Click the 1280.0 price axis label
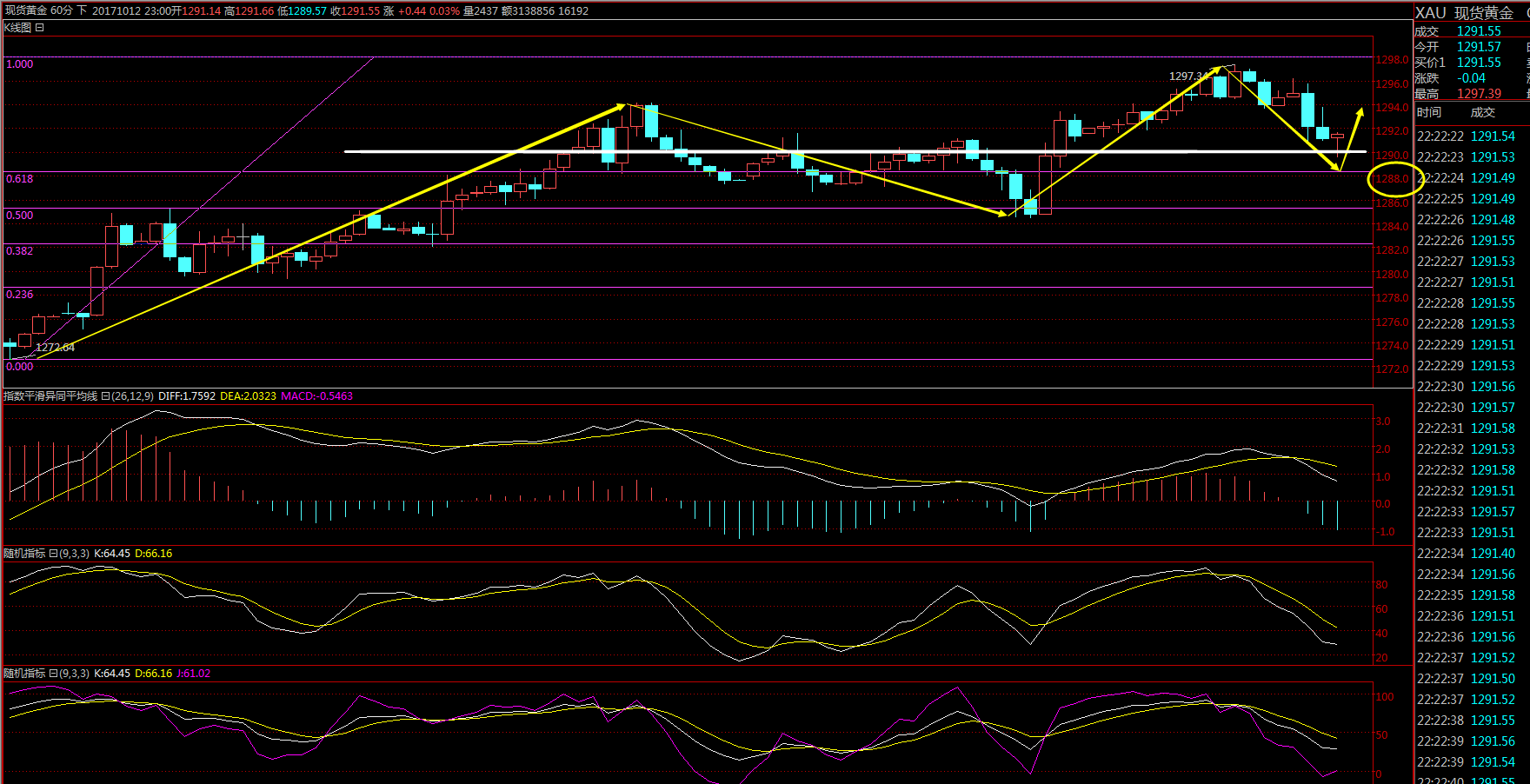1530x784 pixels. (x=1392, y=275)
